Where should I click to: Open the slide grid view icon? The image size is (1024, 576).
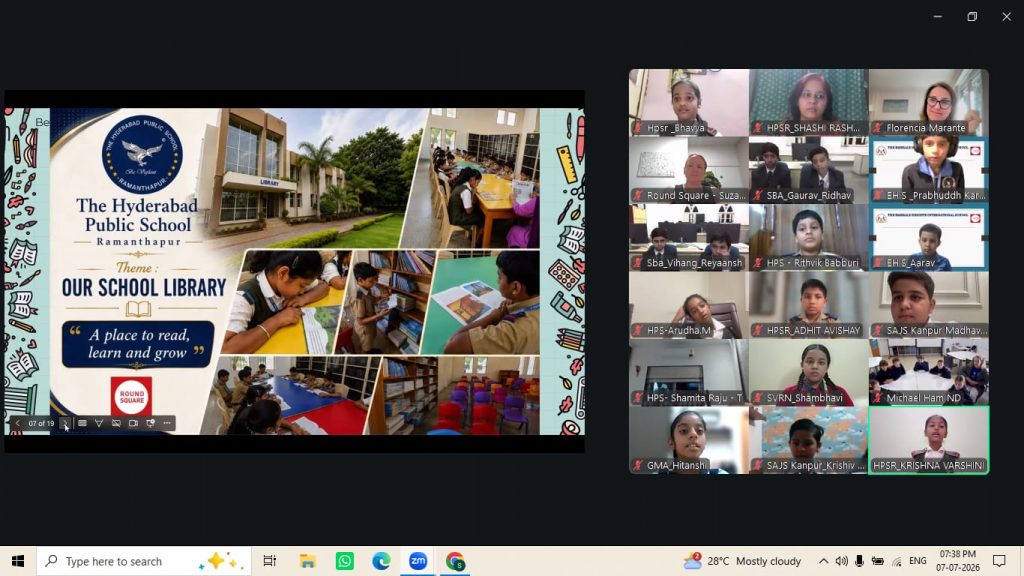[82, 423]
